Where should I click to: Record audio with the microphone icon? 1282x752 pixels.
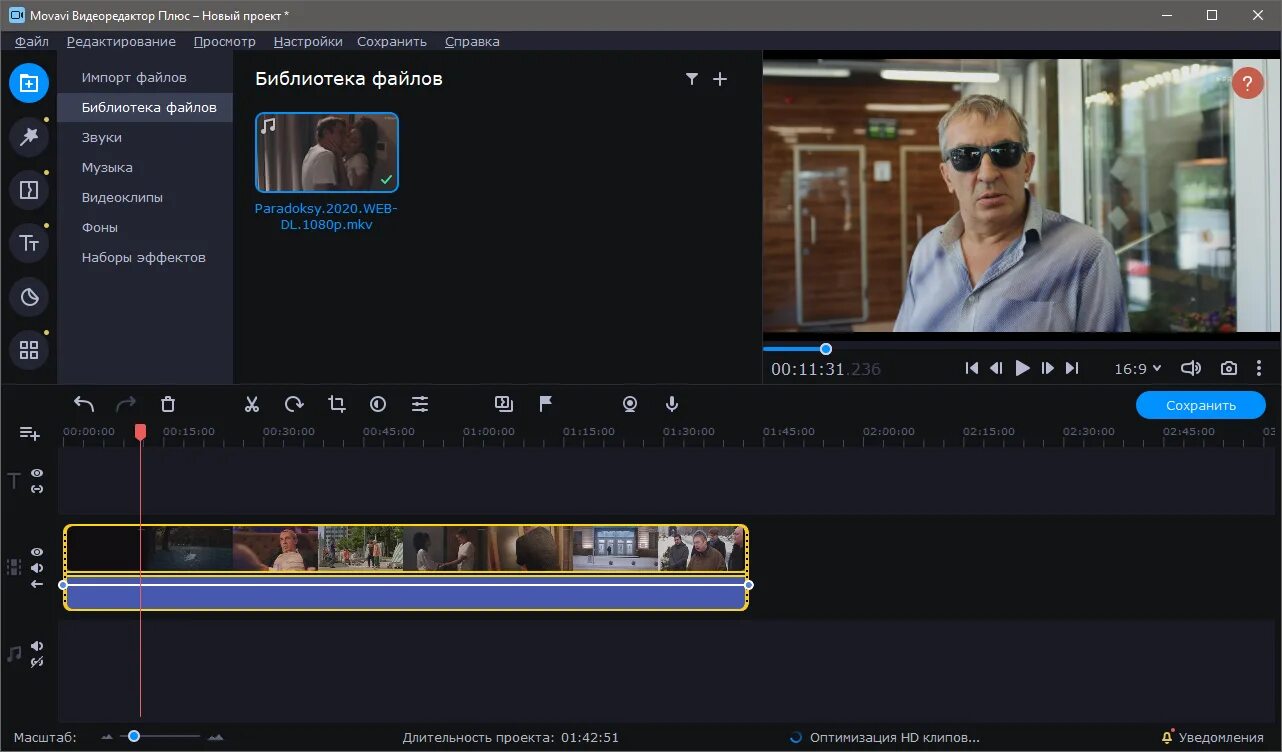[x=672, y=404]
